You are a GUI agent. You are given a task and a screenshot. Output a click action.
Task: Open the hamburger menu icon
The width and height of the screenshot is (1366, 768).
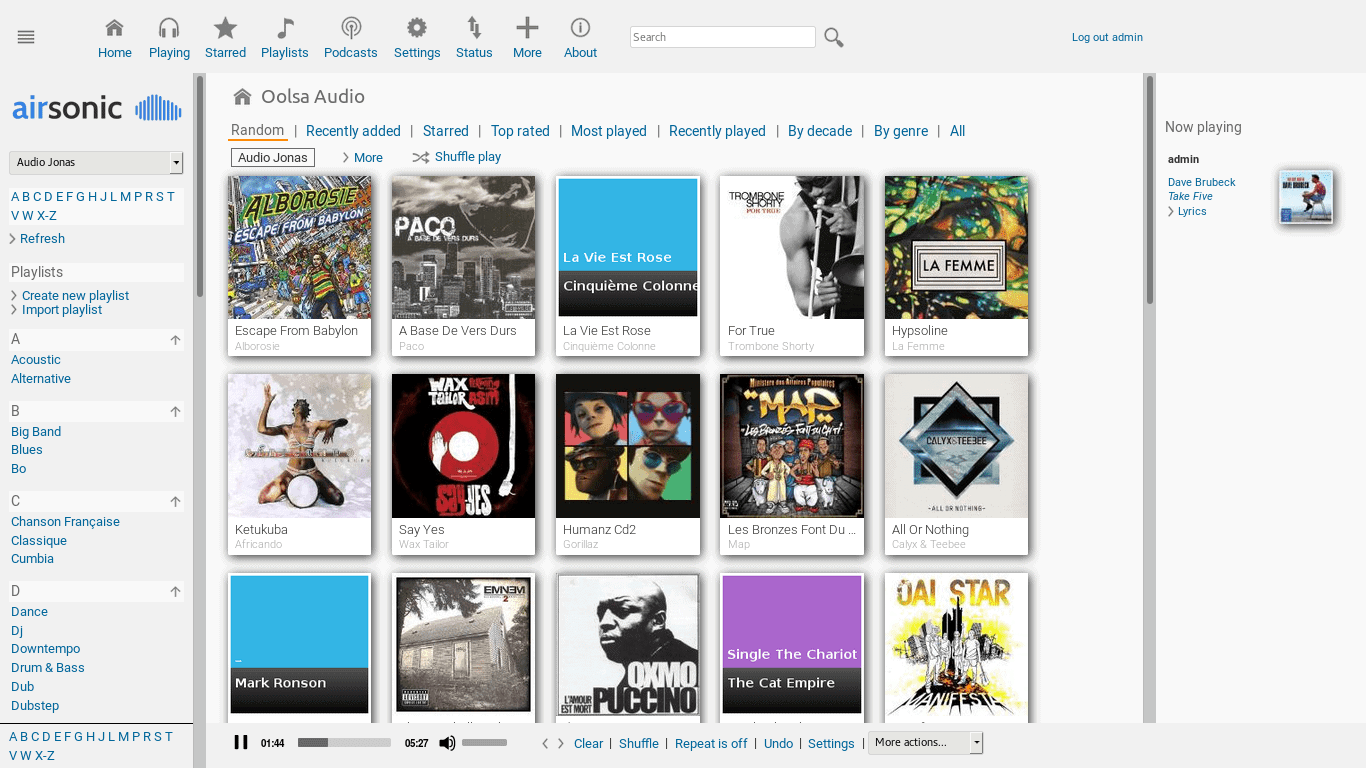26,37
